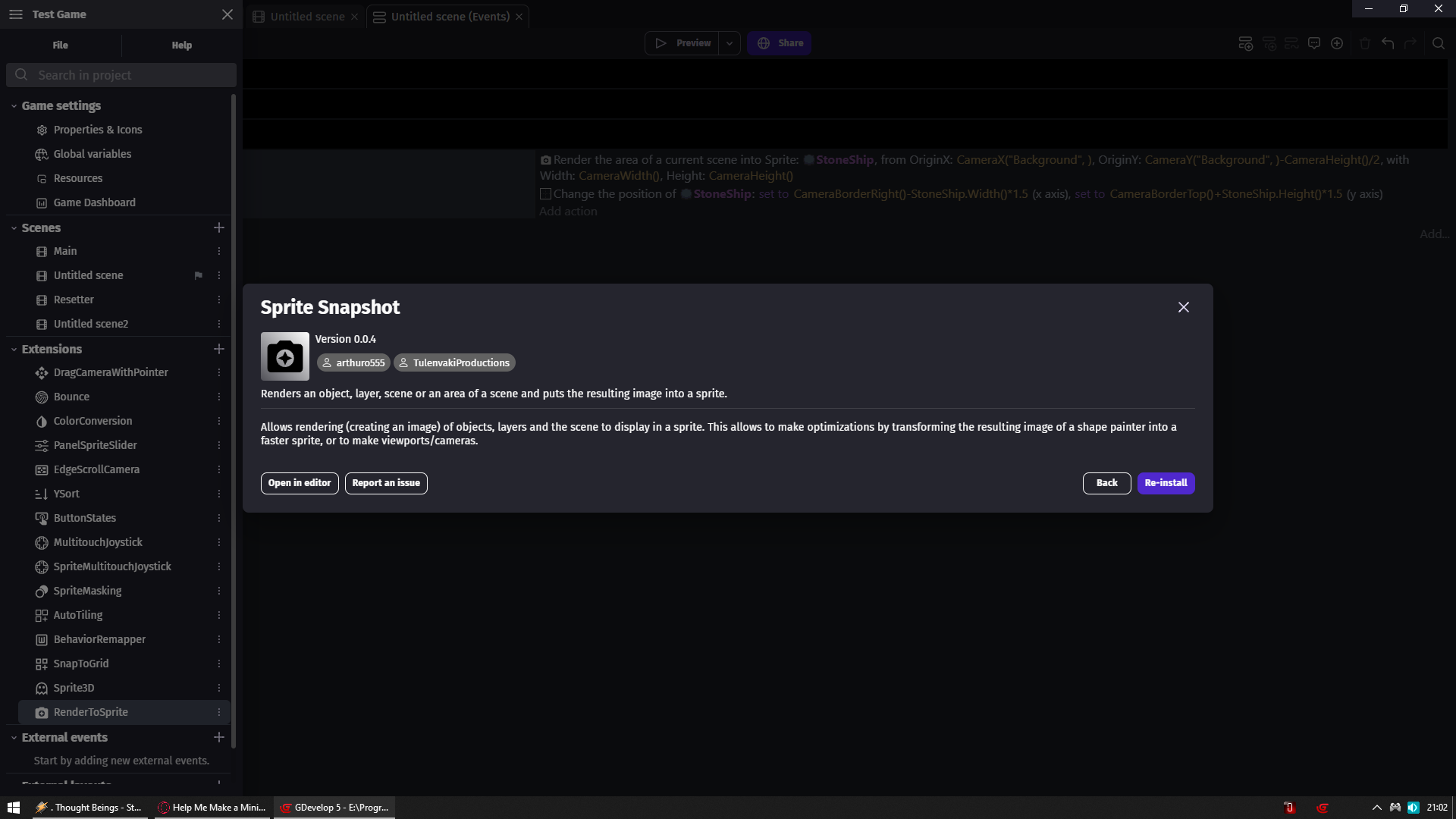Close the project manager panel
Screen dimensions: 1456x819
pos(227,14)
